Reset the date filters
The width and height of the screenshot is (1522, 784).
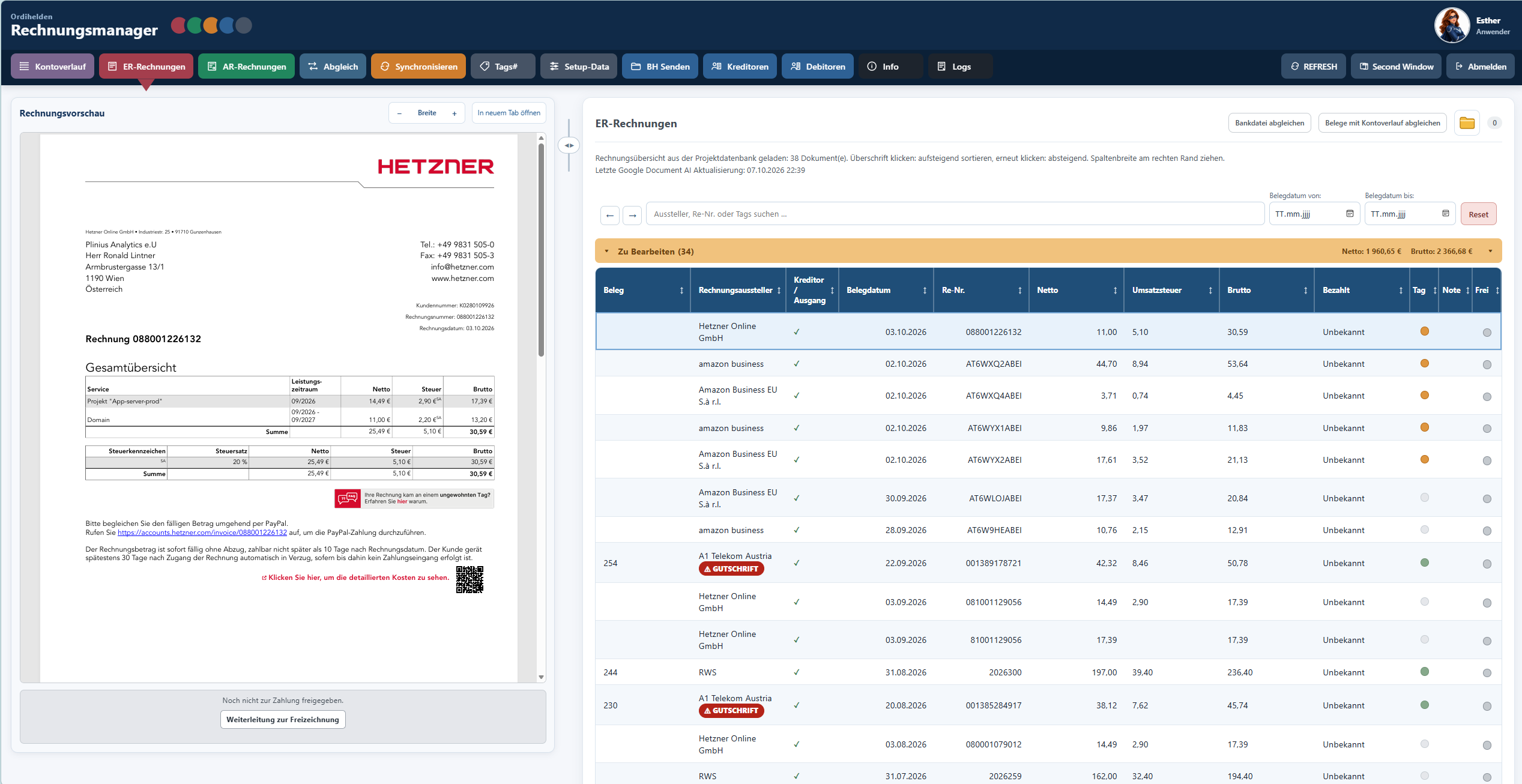(x=1478, y=215)
